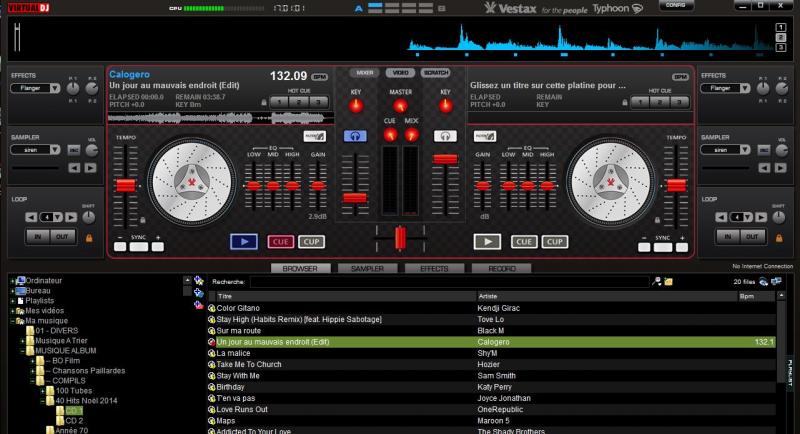
Task: Toggle left deck key lock icon
Action: [263, 103]
